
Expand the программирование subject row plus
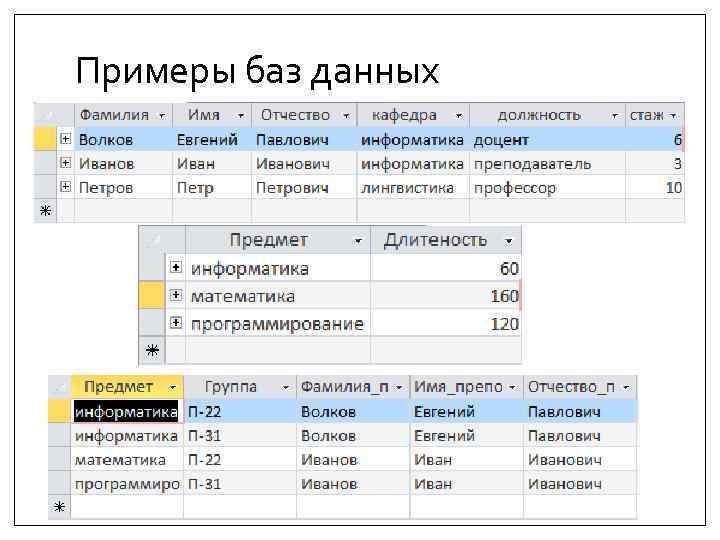coord(176,322)
